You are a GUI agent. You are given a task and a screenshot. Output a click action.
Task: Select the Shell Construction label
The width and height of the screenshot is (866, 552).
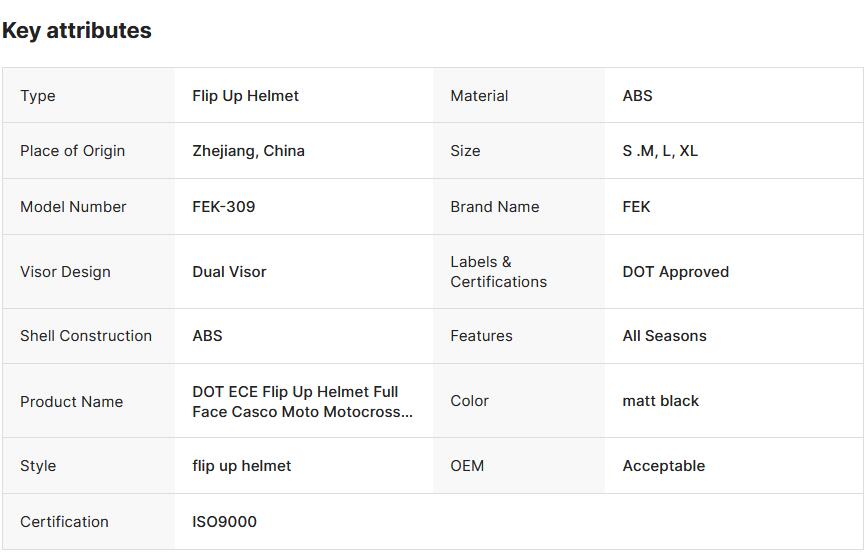86,336
